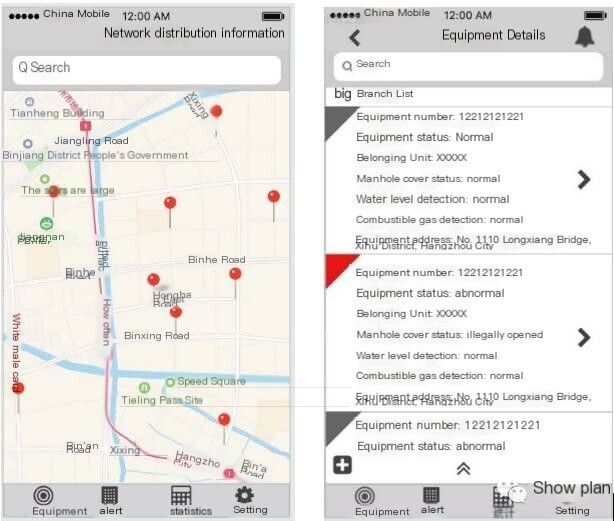The width and height of the screenshot is (614, 521).
Task: Expand the Normal status equipment entry arrow
Action: 583,180
